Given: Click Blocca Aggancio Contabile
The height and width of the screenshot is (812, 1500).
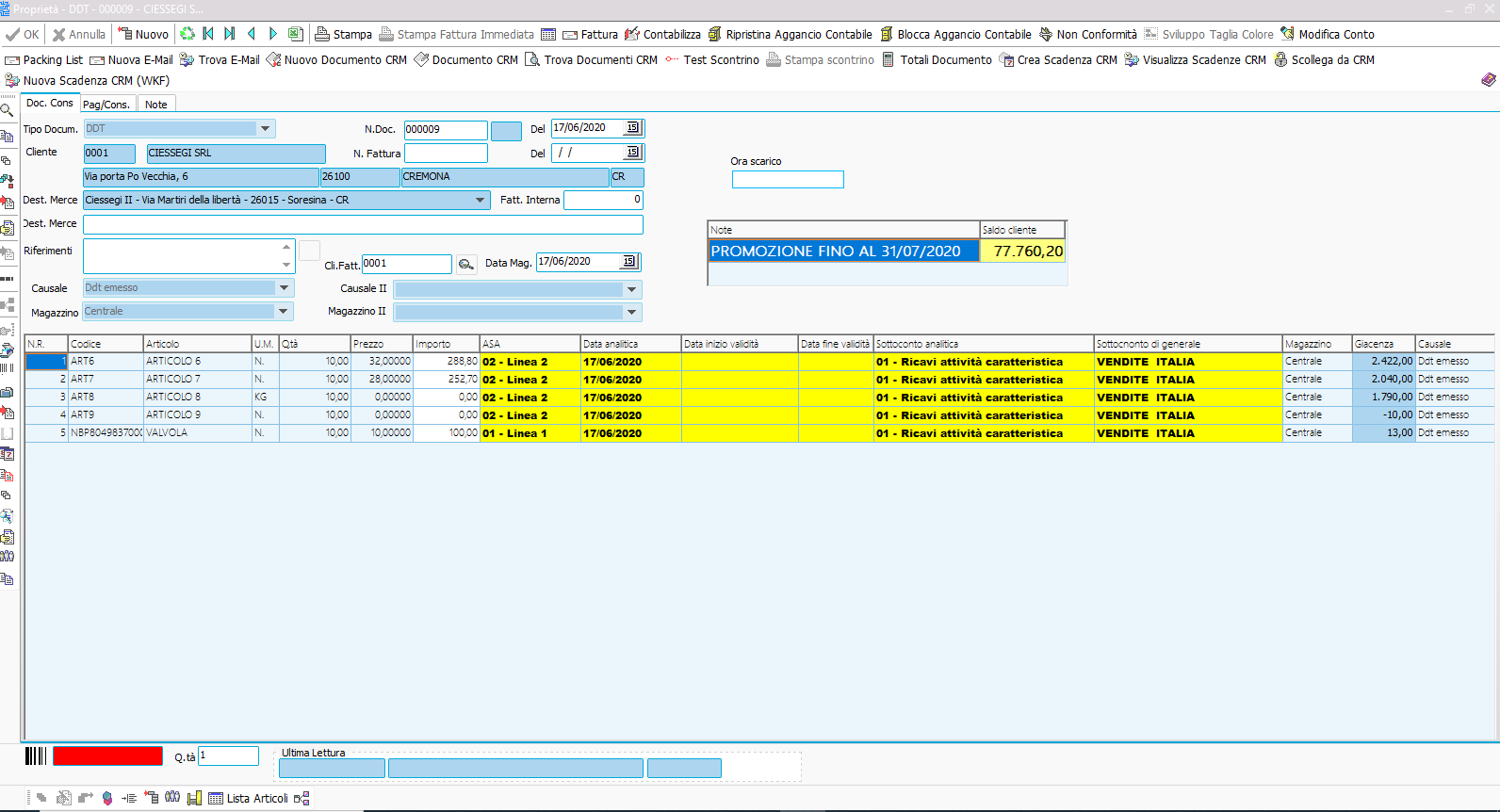Looking at the screenshot, I should [x=955, y=34].
